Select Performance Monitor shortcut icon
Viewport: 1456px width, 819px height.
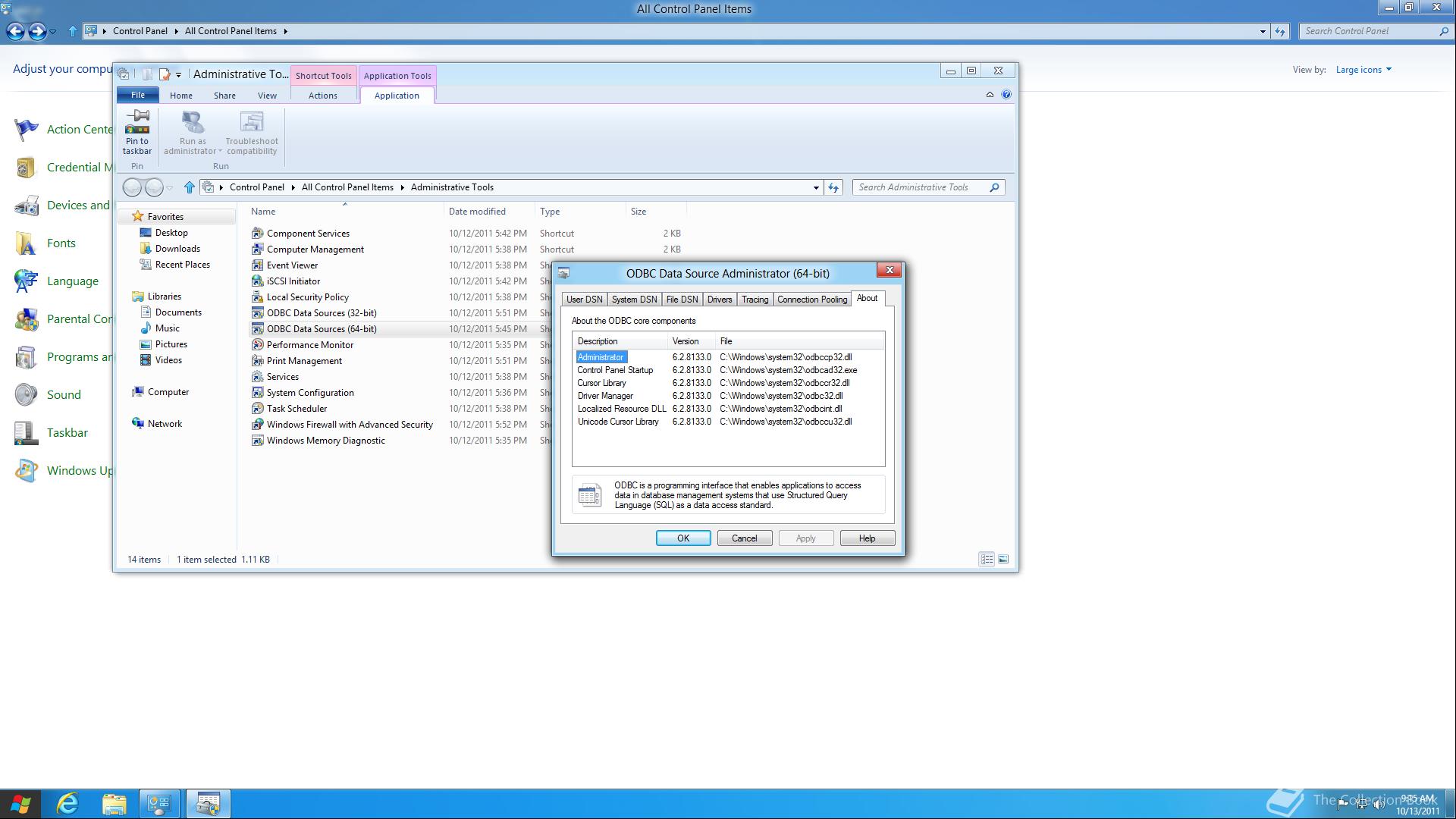[x=258, y=345]
